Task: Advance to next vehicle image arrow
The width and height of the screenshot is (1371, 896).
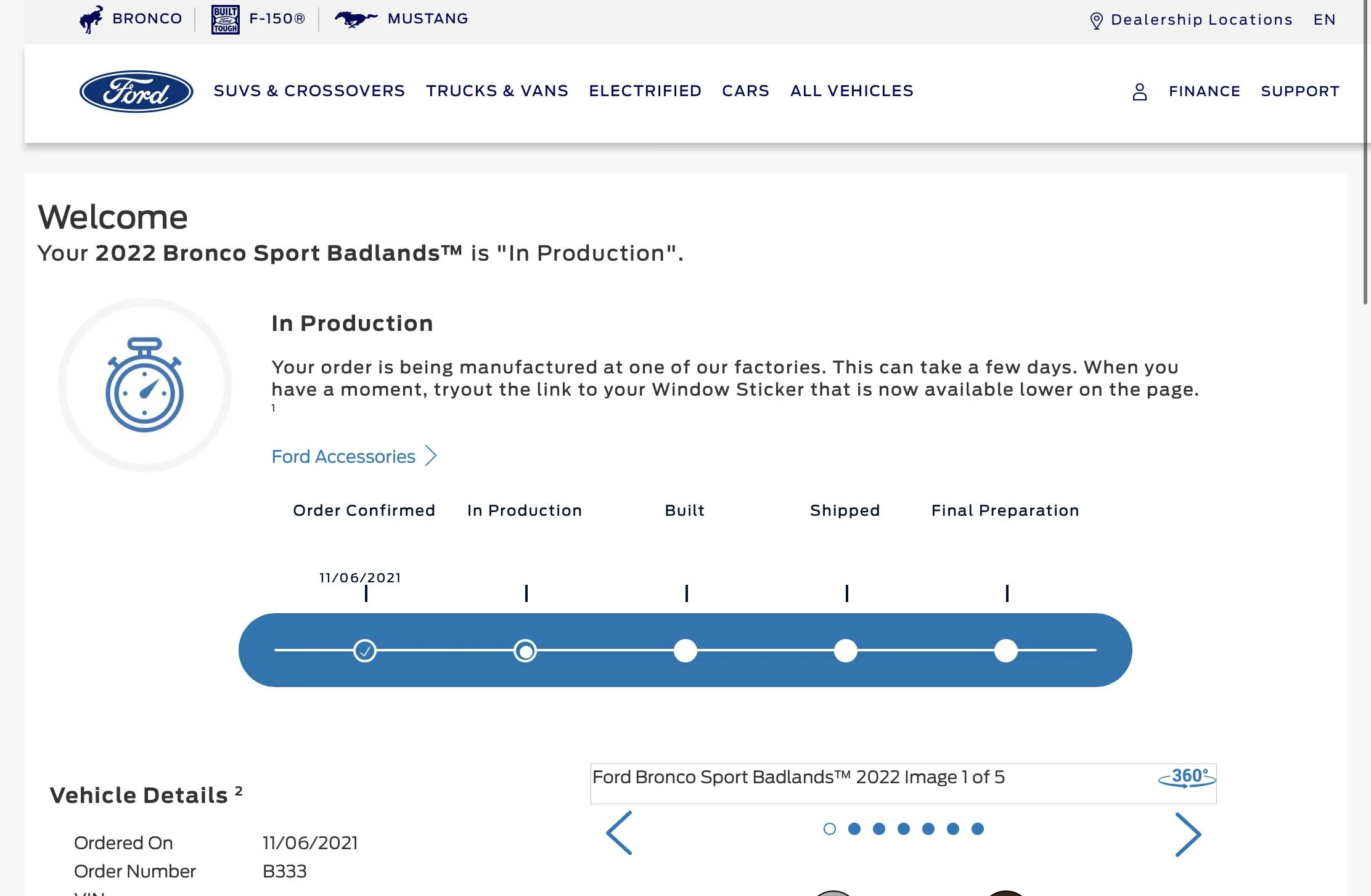Action: click(x=1187, y=834)
